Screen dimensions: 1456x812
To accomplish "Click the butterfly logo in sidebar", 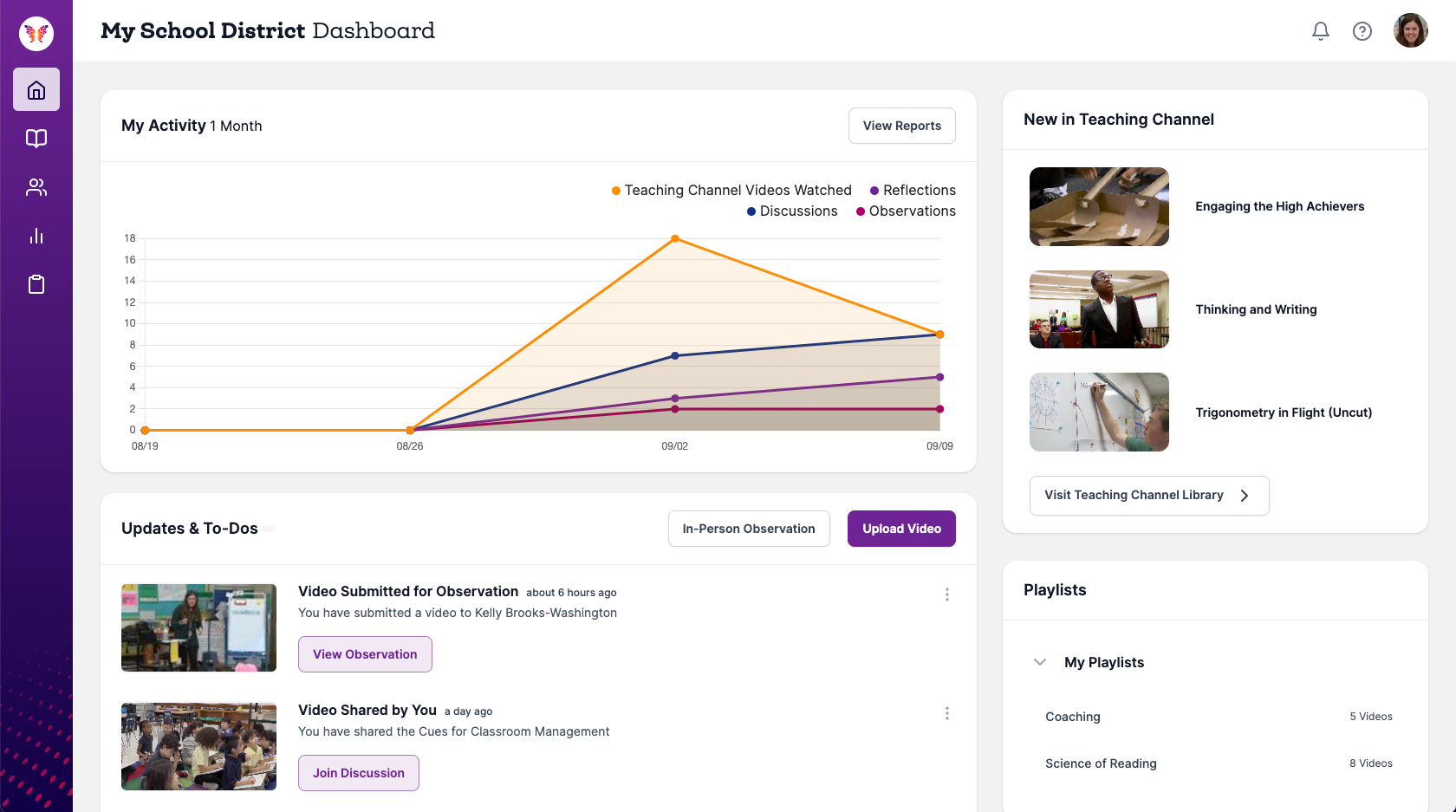I will [x=36, y=34].
